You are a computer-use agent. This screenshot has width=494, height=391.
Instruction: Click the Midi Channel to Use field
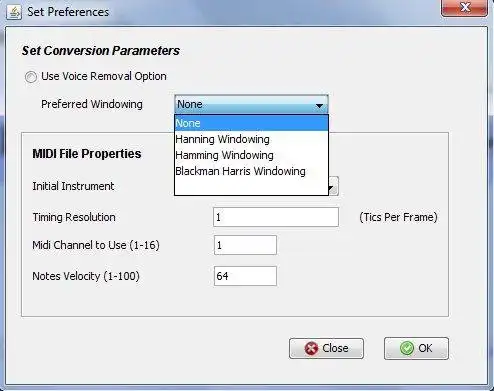[245, 245]
